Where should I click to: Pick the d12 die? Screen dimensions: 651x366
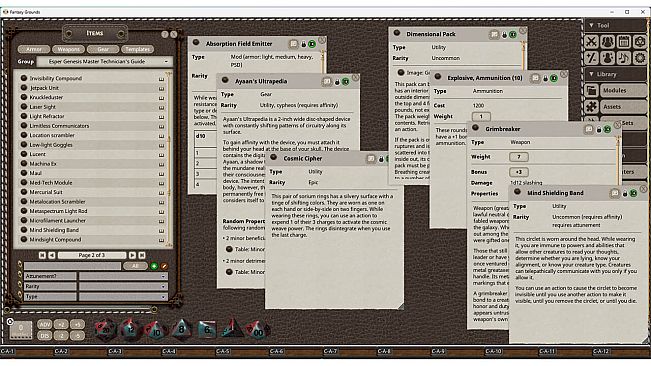(x=131, y=330)
